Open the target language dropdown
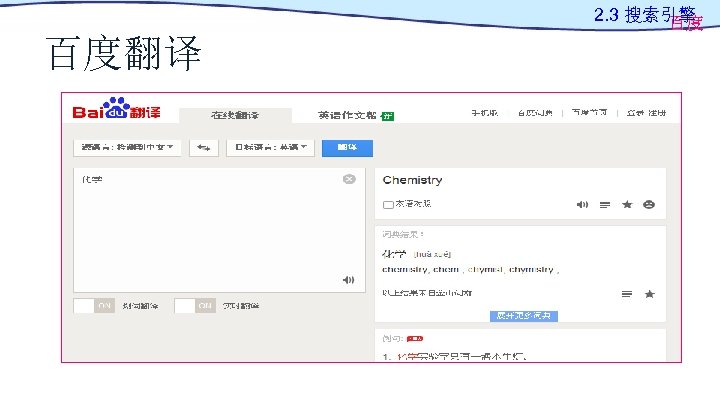Viewport: 720px width, 405px height. pyautogui.click(x=270, y=147)
